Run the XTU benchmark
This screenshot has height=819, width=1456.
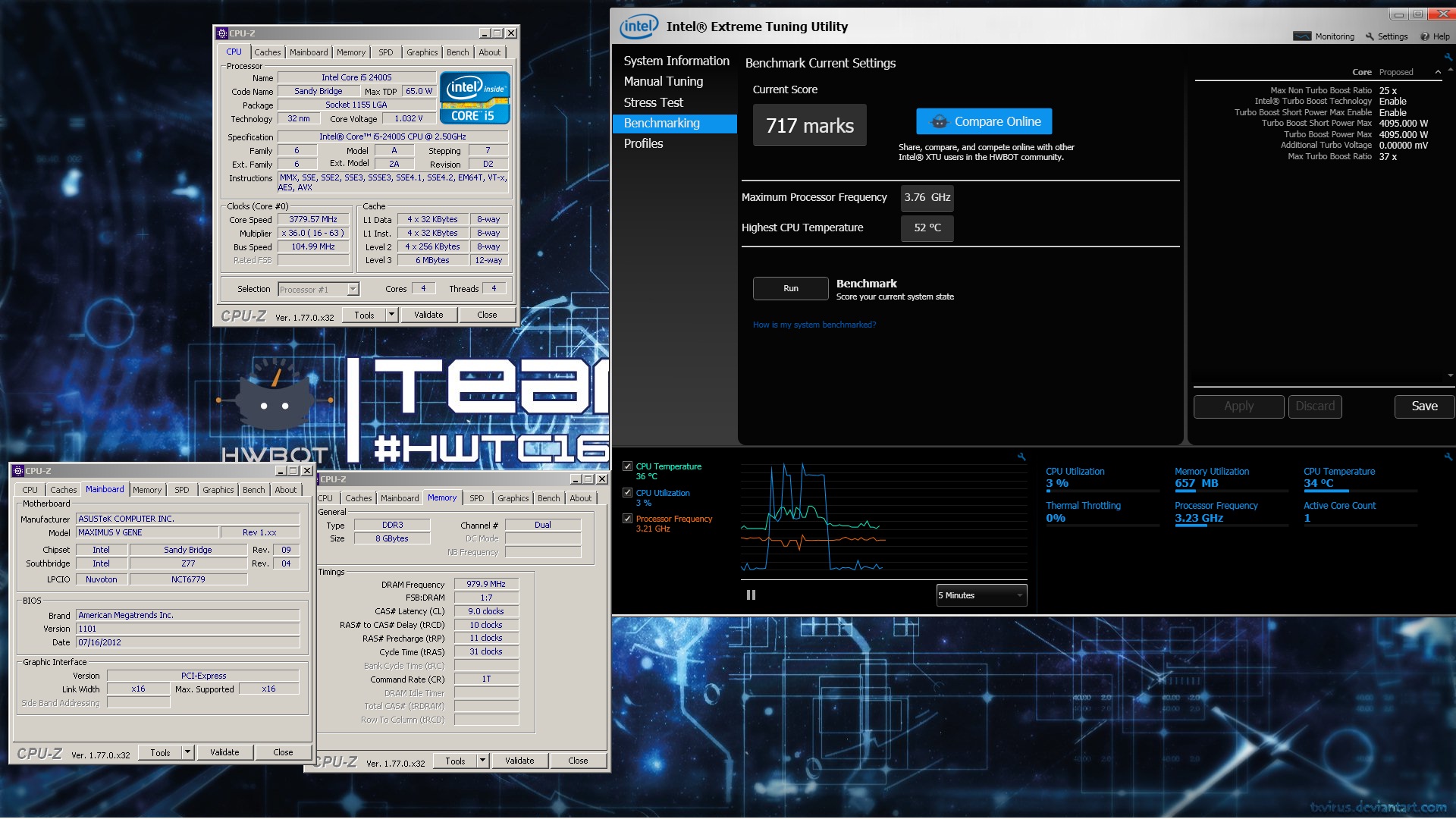coord(790,288)
